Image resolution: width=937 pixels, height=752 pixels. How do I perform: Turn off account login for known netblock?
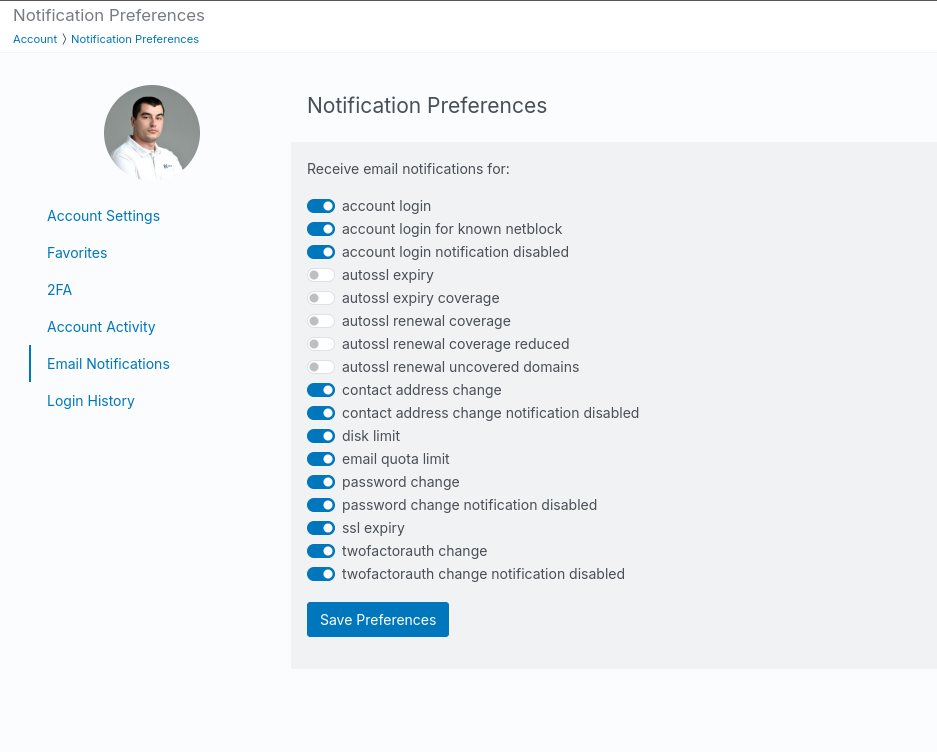(321, 229)
